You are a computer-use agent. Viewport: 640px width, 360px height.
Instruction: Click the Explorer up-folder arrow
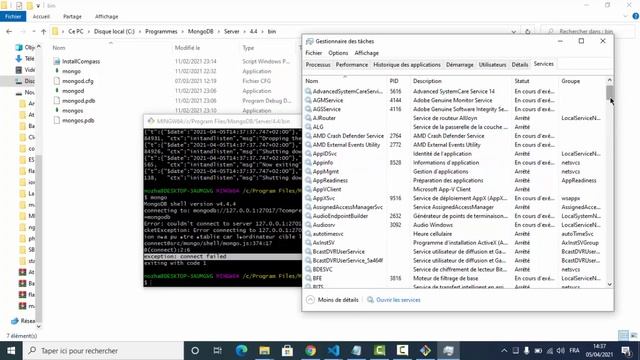pos(44,31)
